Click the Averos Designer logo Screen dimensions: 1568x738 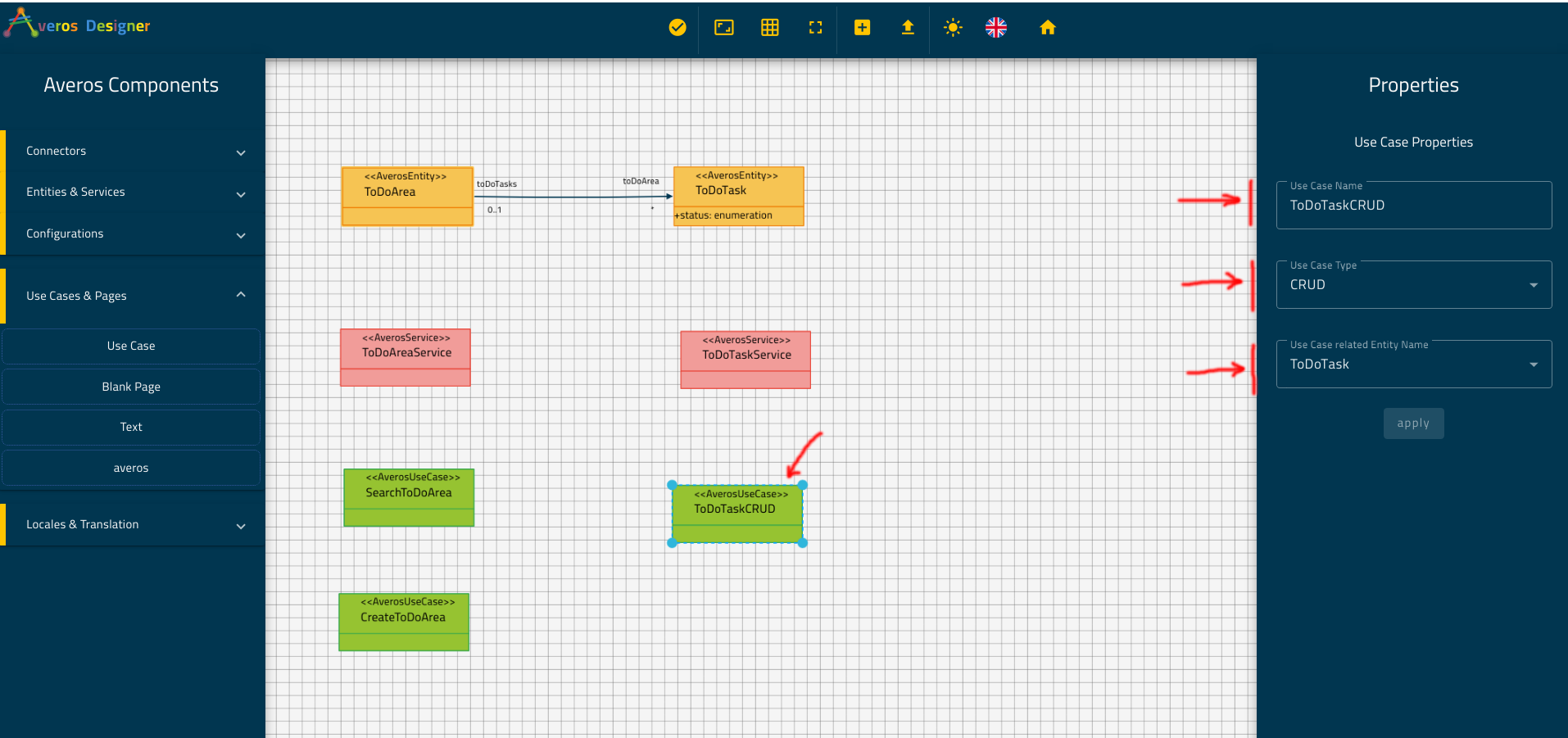(78, 24)
